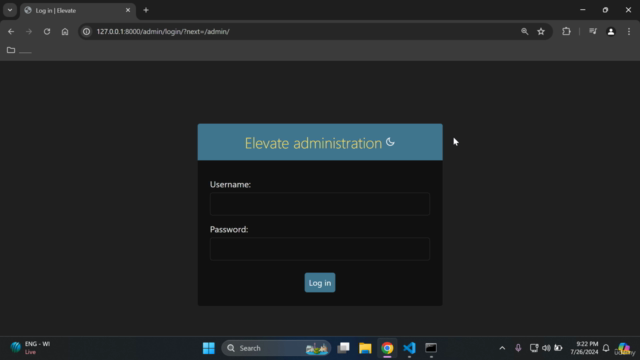
Task: Open the display and network tray icon
Action: coord(533,348)
